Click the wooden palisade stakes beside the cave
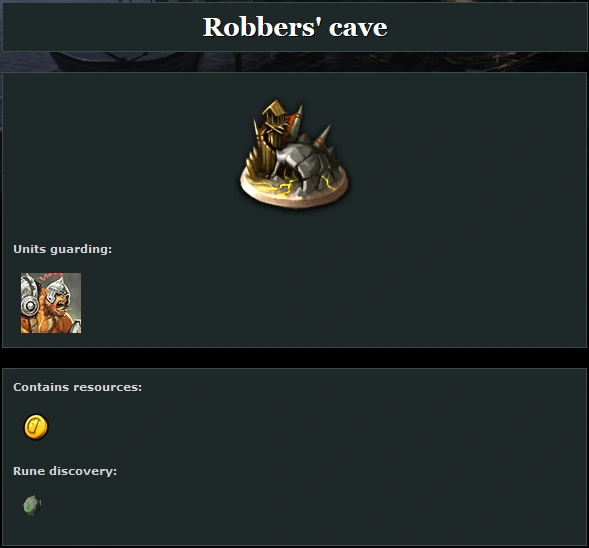This screenshot has height=548, width=589. click(x=261, y=158)
